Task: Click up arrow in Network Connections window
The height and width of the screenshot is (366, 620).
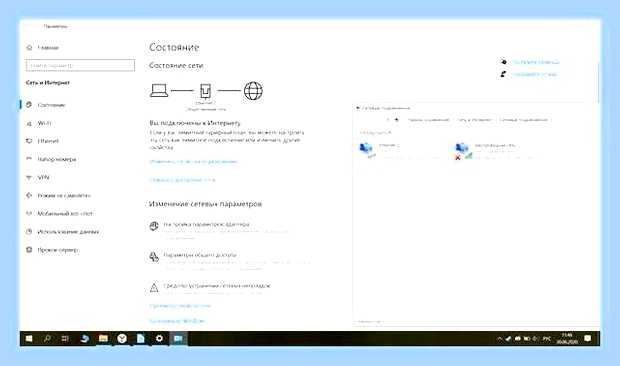Action: [x=397, y=119]
